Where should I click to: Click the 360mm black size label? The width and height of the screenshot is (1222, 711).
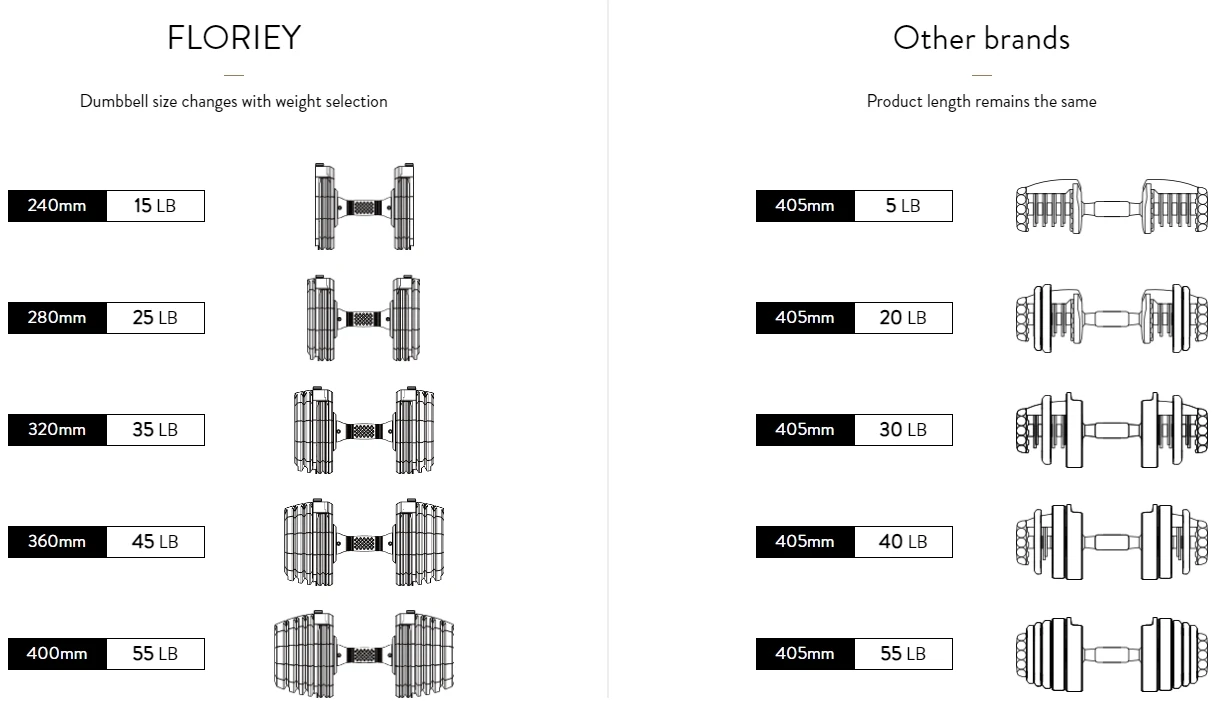click(57, 542)
